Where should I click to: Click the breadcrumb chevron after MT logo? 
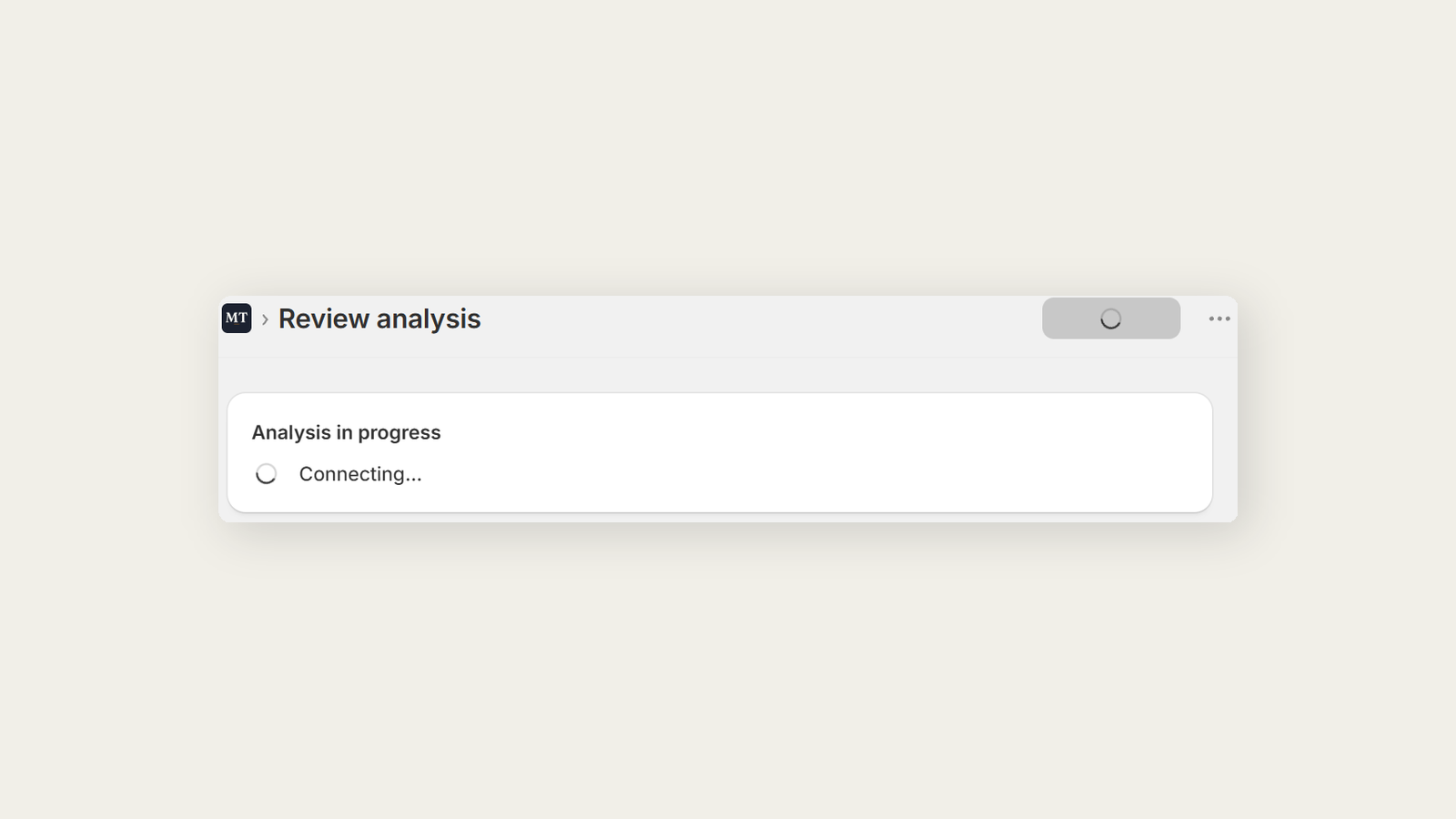click(x=265, y=319)
